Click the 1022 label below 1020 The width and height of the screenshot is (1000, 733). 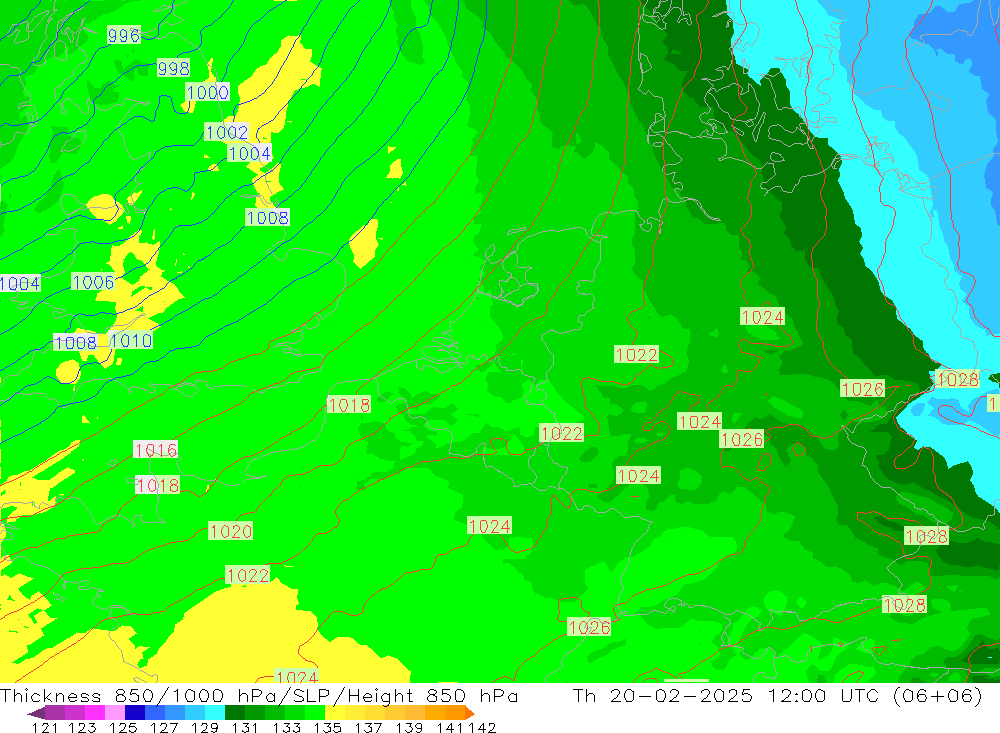point(248,575)
